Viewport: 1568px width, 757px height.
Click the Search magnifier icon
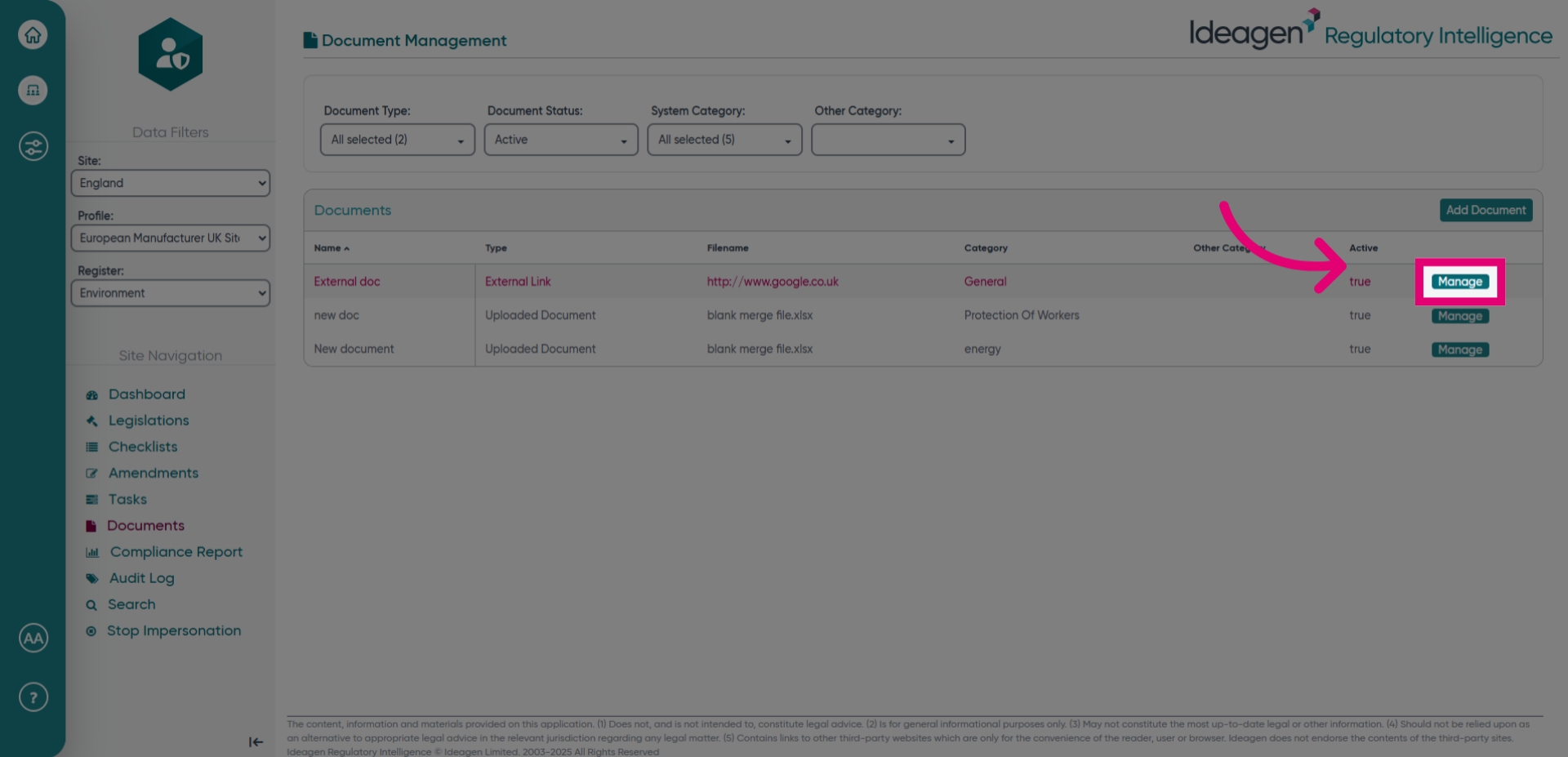pos(91,605)
